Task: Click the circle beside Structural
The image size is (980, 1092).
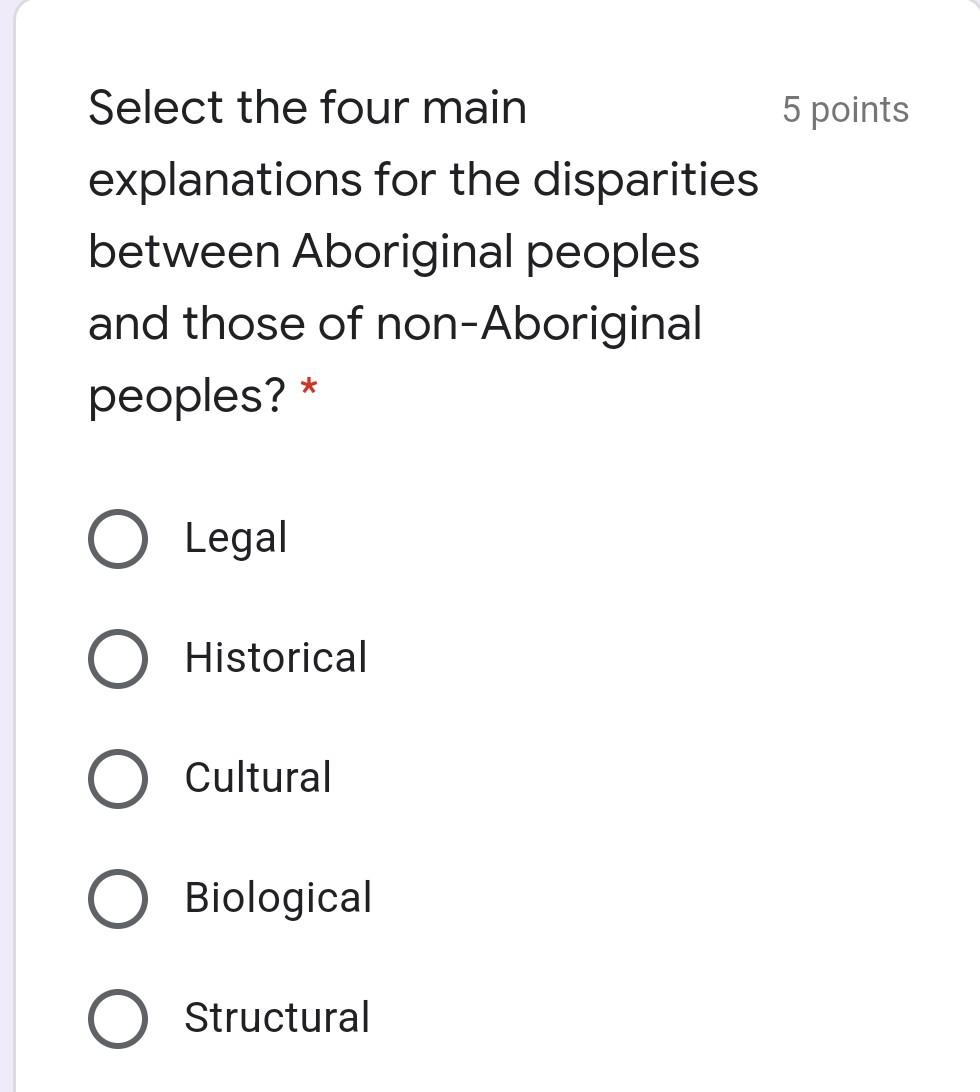Action: (117, 1018)
